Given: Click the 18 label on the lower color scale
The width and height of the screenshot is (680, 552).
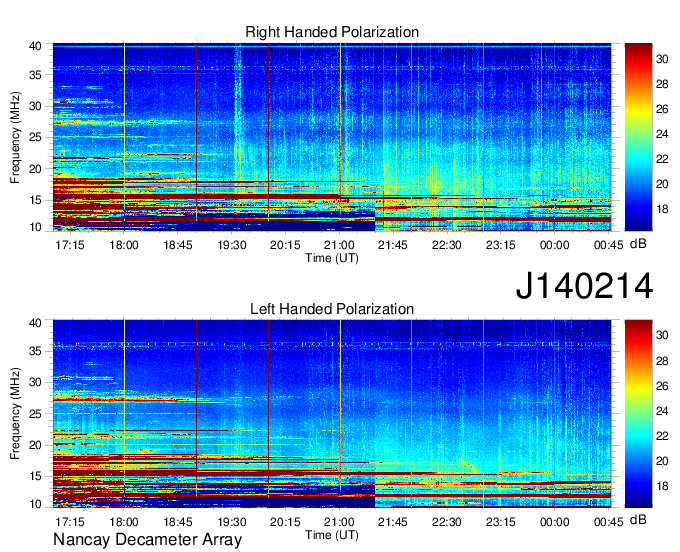Looking at the screenshot, I should (662, 486).
